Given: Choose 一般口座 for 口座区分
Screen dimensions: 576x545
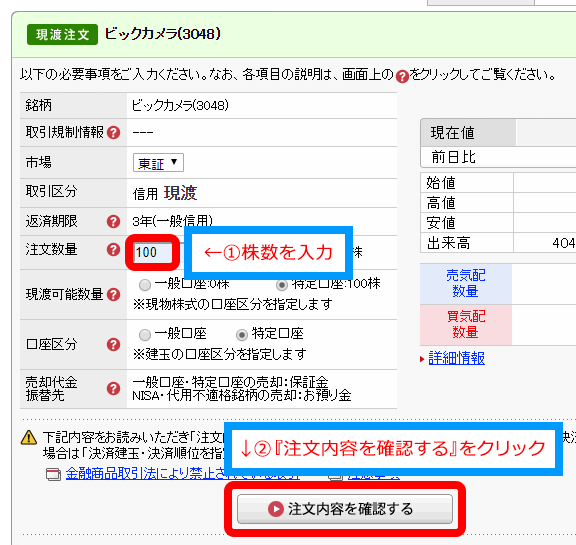Looking at the screenshot, I should 145,335.
